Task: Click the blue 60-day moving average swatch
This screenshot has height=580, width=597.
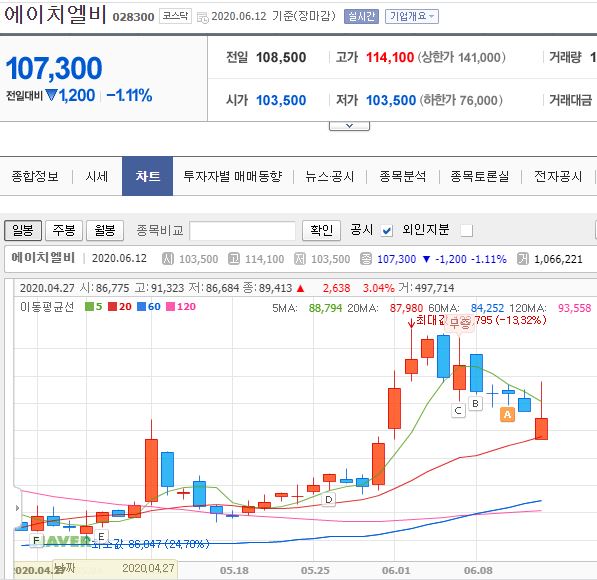Action: tap(141, 307)
